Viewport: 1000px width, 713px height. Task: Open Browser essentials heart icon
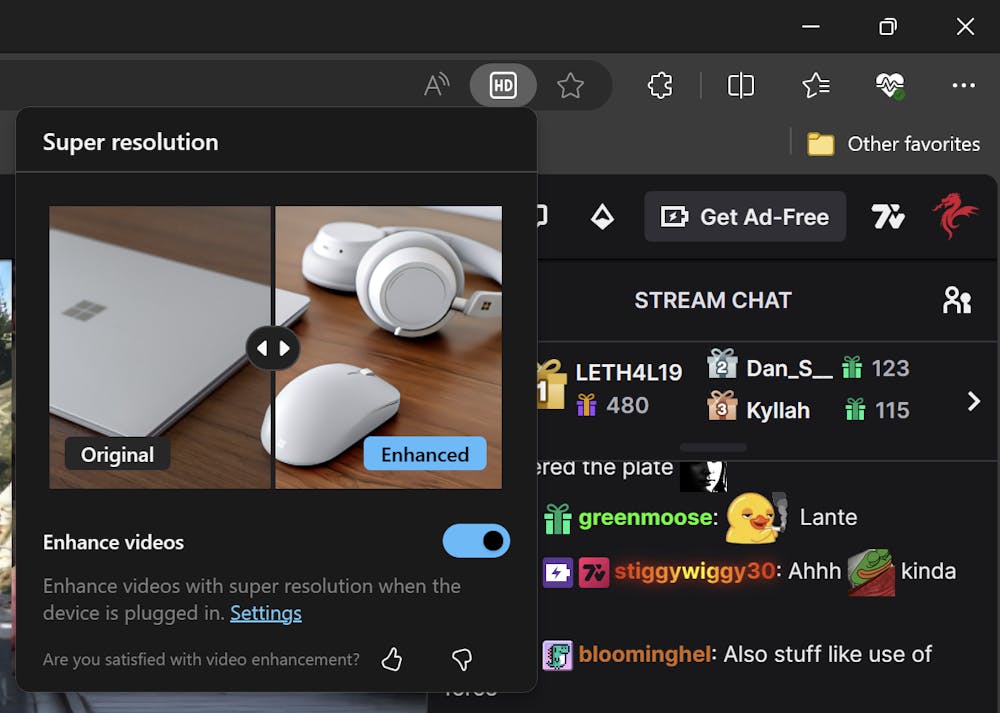click(890, 85)
